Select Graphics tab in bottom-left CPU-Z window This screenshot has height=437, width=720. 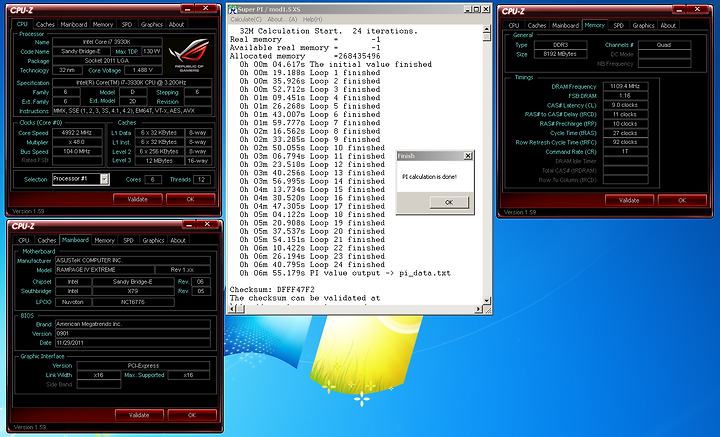(x=153, y=240)
